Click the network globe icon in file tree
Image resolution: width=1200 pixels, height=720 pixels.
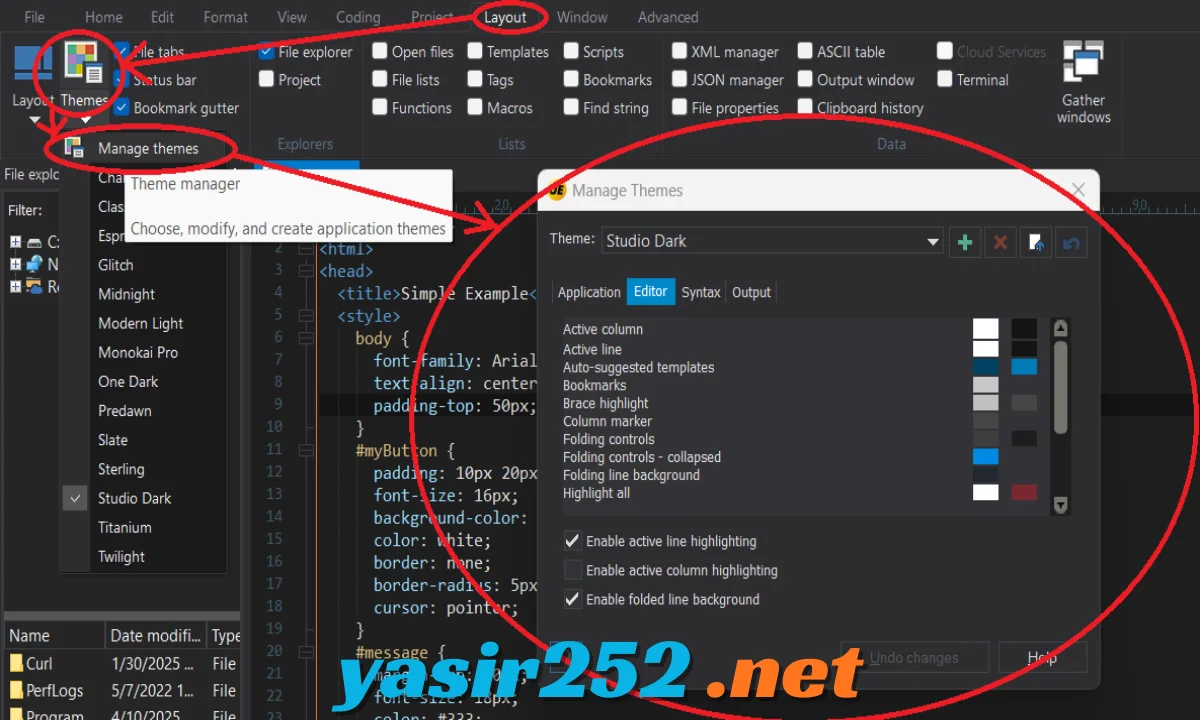[35, 264]
